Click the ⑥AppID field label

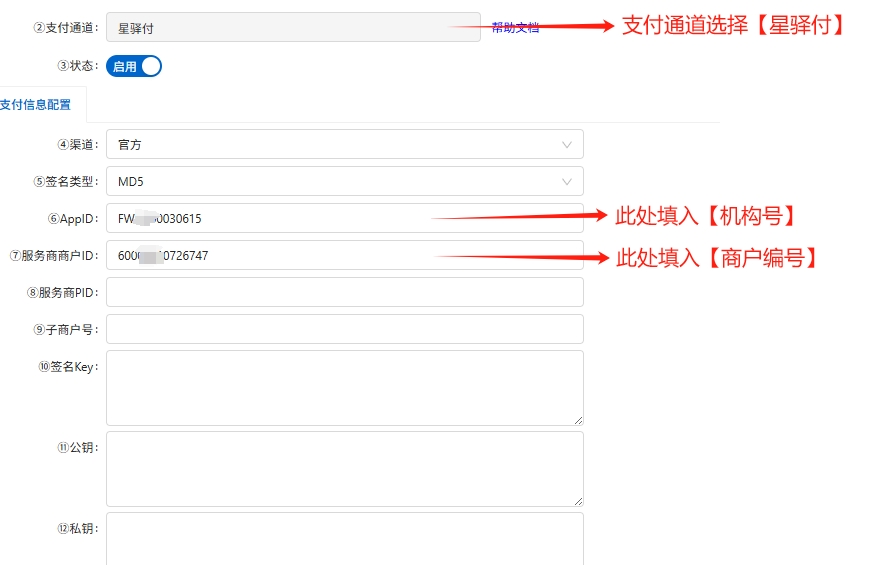tap(73, 219)
